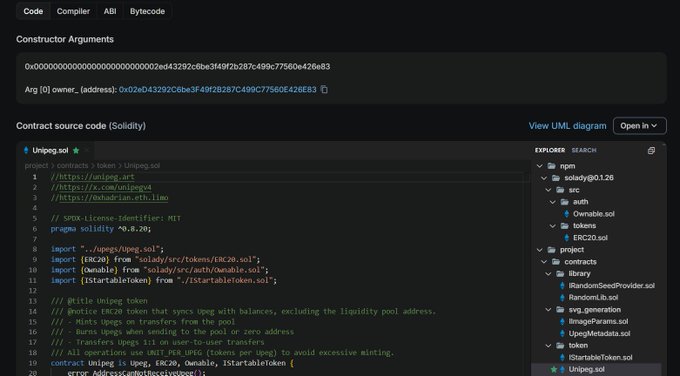
Task: Select the Unipeg.sol editor tab
Action: pyautogui.click(x=56, y=150)
